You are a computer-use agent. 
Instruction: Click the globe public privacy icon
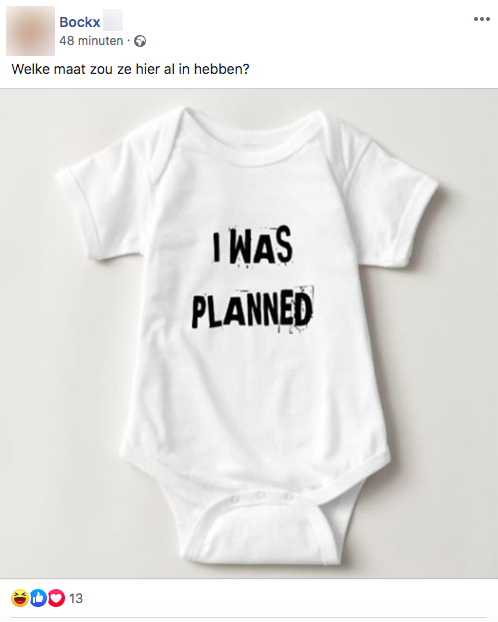tap(140, 41)
